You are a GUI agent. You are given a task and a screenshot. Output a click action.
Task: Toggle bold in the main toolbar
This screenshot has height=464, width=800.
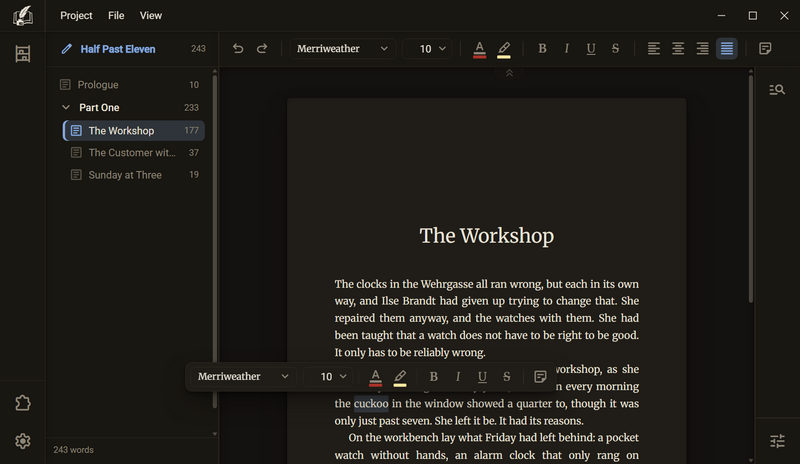point(542,48)
